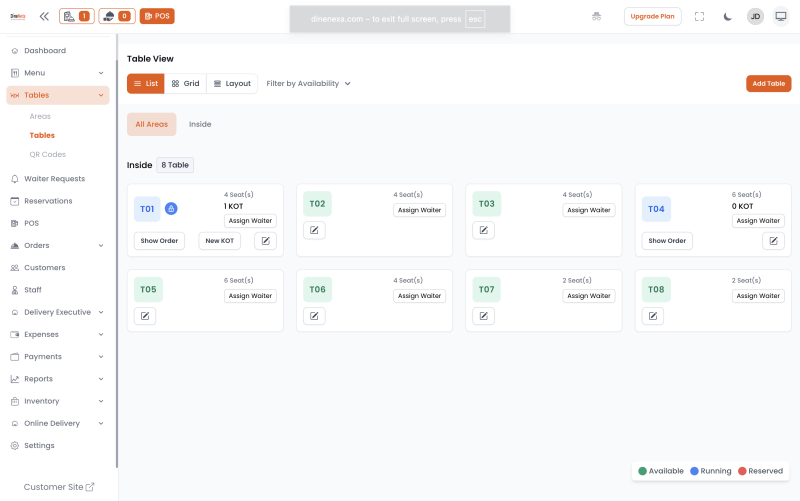Click the Add Table button
The width and height of the screenshot is (800, 501).
coord(768,84)
